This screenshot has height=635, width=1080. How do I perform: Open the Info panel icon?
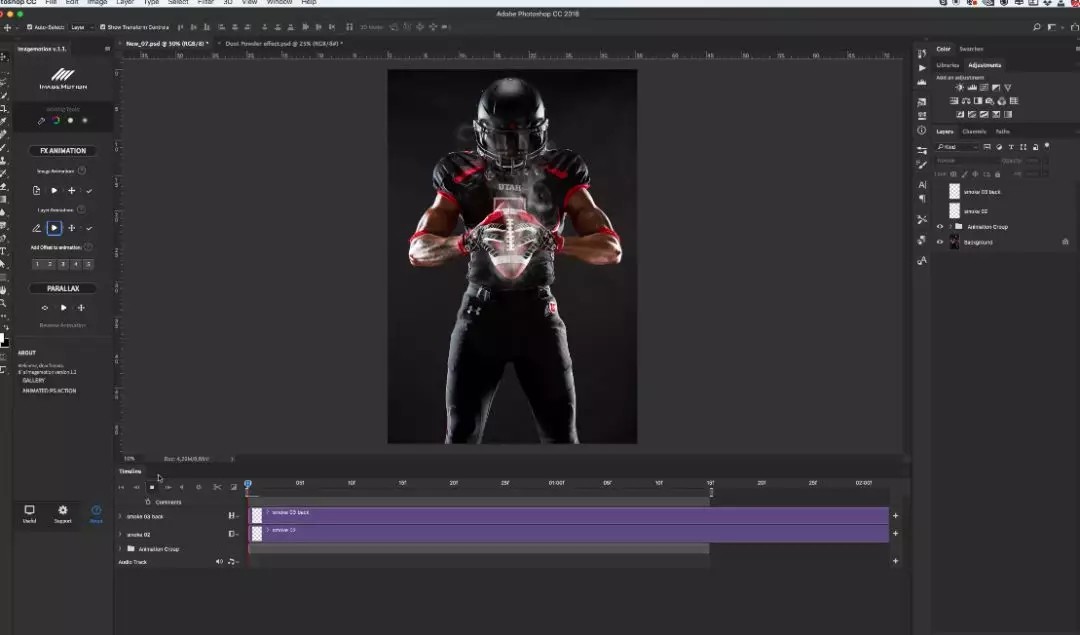click(922, 130)
